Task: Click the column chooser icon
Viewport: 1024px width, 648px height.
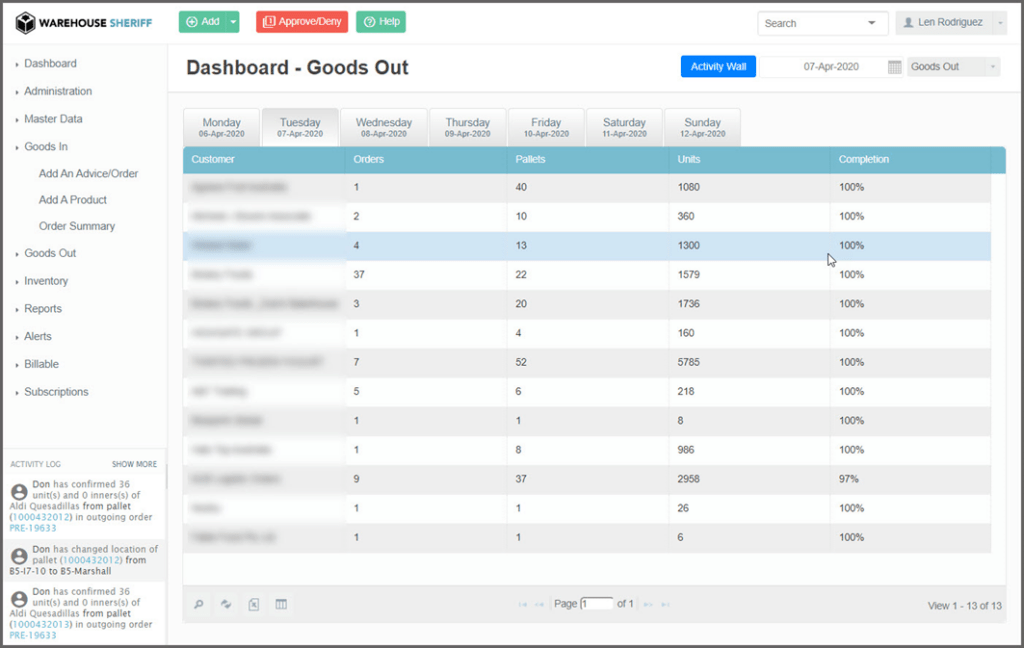Action: (x=281, y=604)
